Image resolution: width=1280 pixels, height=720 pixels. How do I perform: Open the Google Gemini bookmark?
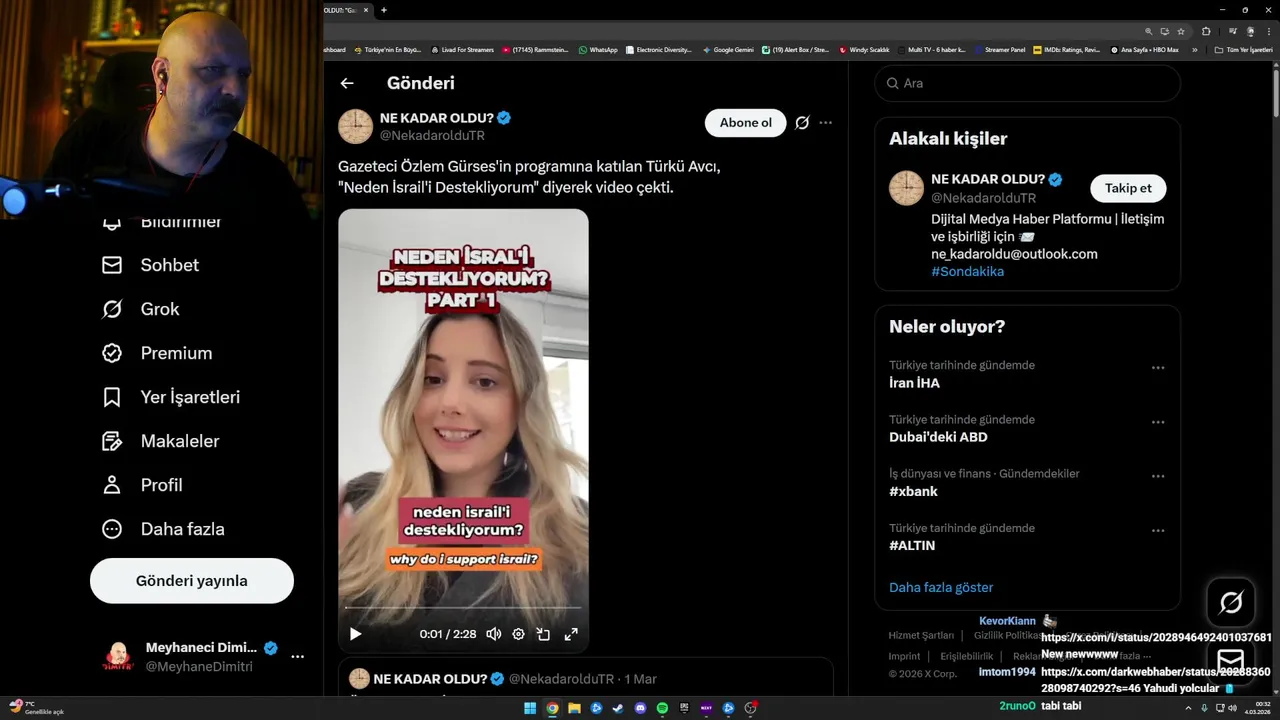click(728, 49)
